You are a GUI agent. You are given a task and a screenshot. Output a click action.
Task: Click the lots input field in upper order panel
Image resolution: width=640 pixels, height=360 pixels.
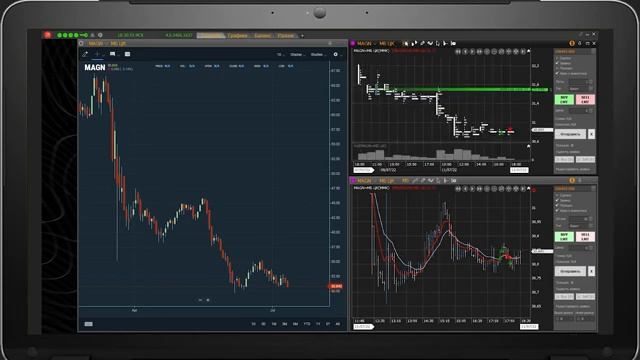click(580, 82)
